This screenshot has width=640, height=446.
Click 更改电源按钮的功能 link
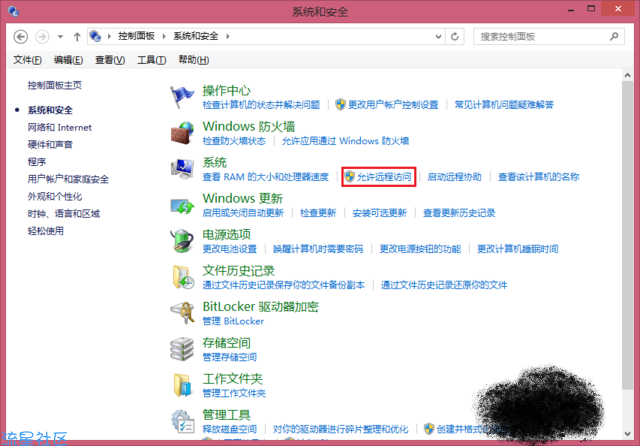pos(420,249)
